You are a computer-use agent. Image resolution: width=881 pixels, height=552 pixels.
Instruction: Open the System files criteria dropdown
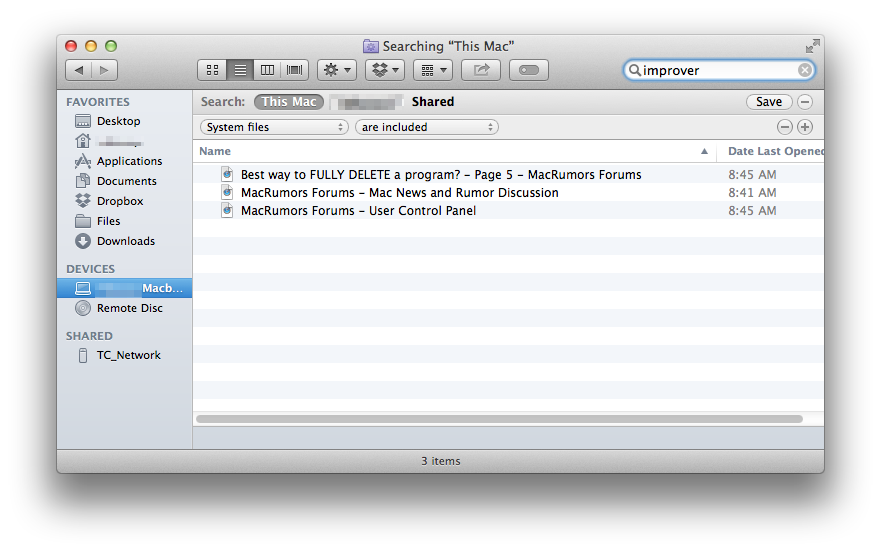tap(274, 127)
